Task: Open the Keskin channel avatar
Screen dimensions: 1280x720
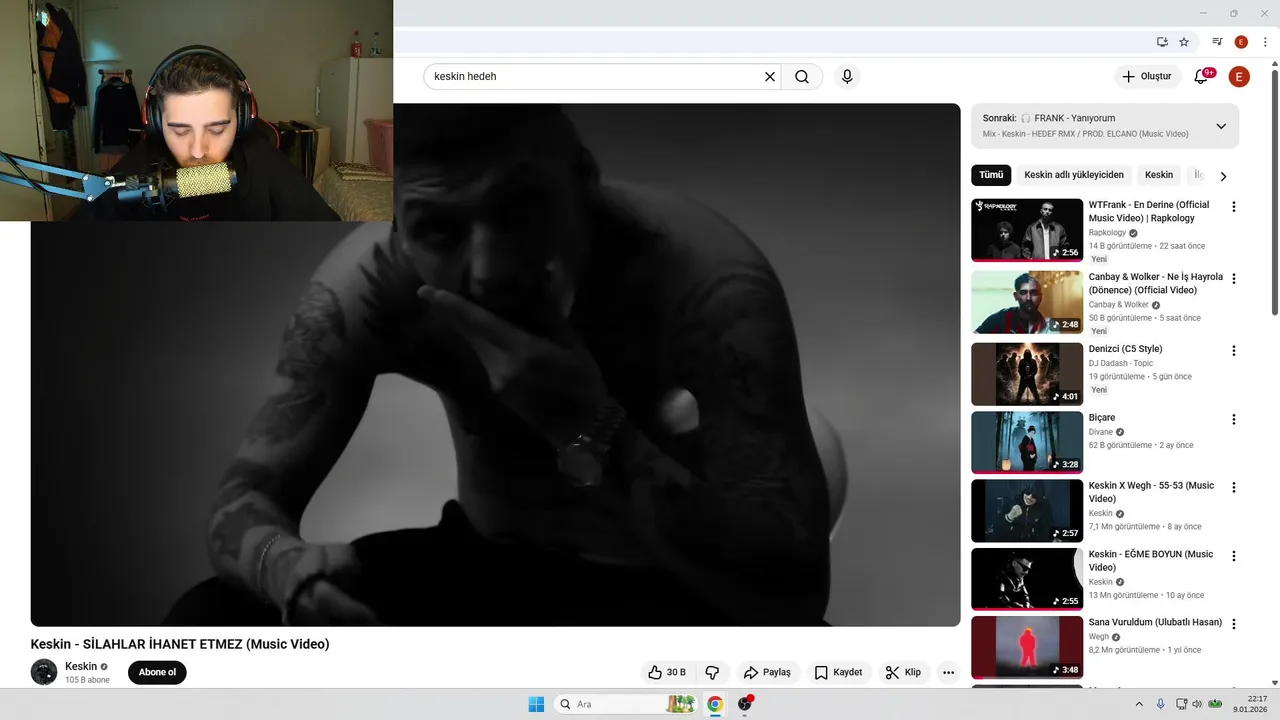Action: point(44,672)
